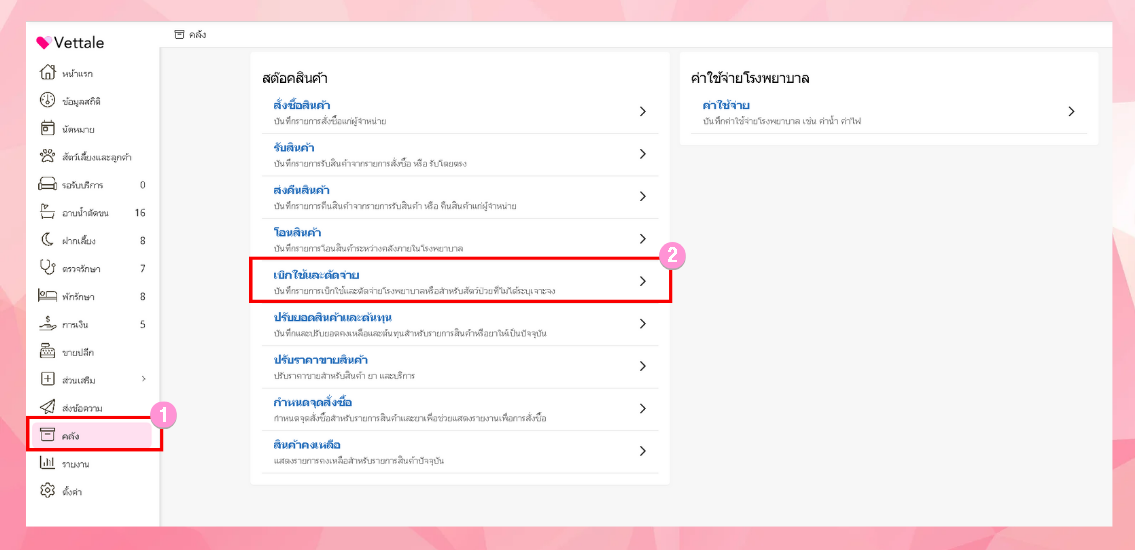Expand the ส่วนเสริม submenu arrow
This screenshot has height=550, width=1135.
143,379
